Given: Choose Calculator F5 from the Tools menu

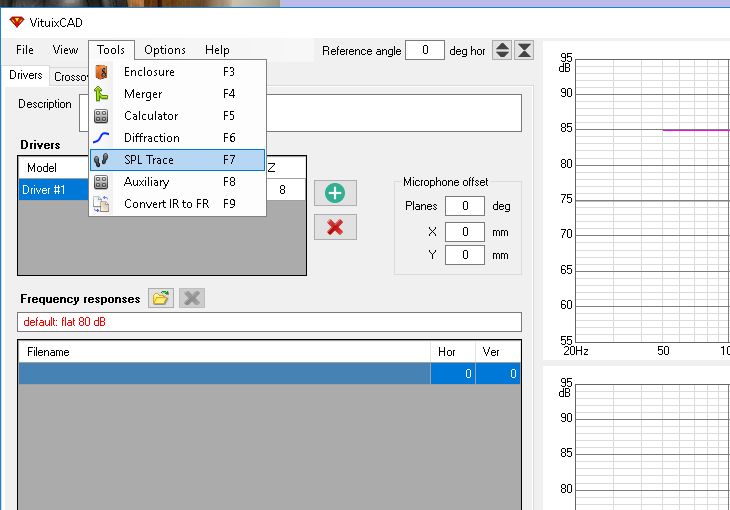Looking at the screenshot, I should [x=177, y=116].
